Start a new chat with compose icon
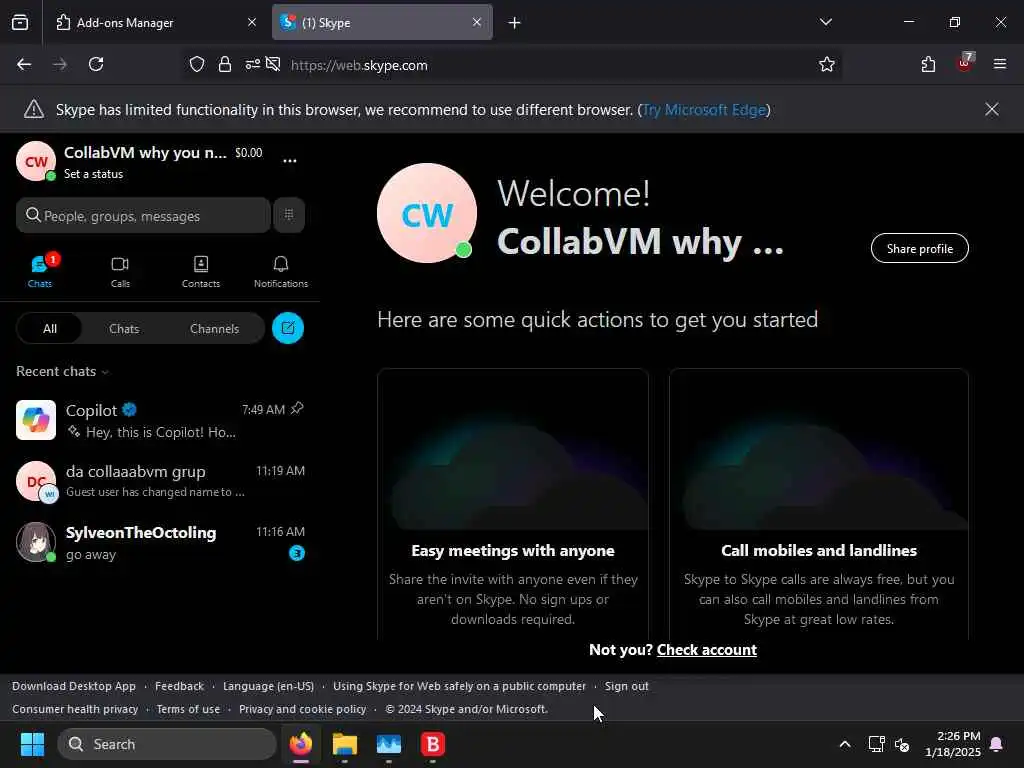This screenshot has height=768, width=1024. pyautogui.click(x=288, y=328)
